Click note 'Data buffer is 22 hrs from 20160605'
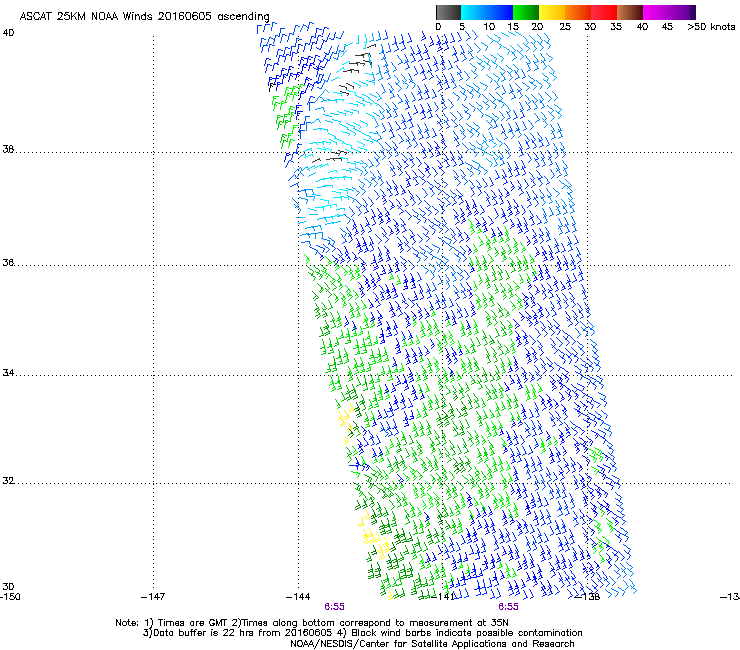The image size is (740, 650). (x=243, y=633)
